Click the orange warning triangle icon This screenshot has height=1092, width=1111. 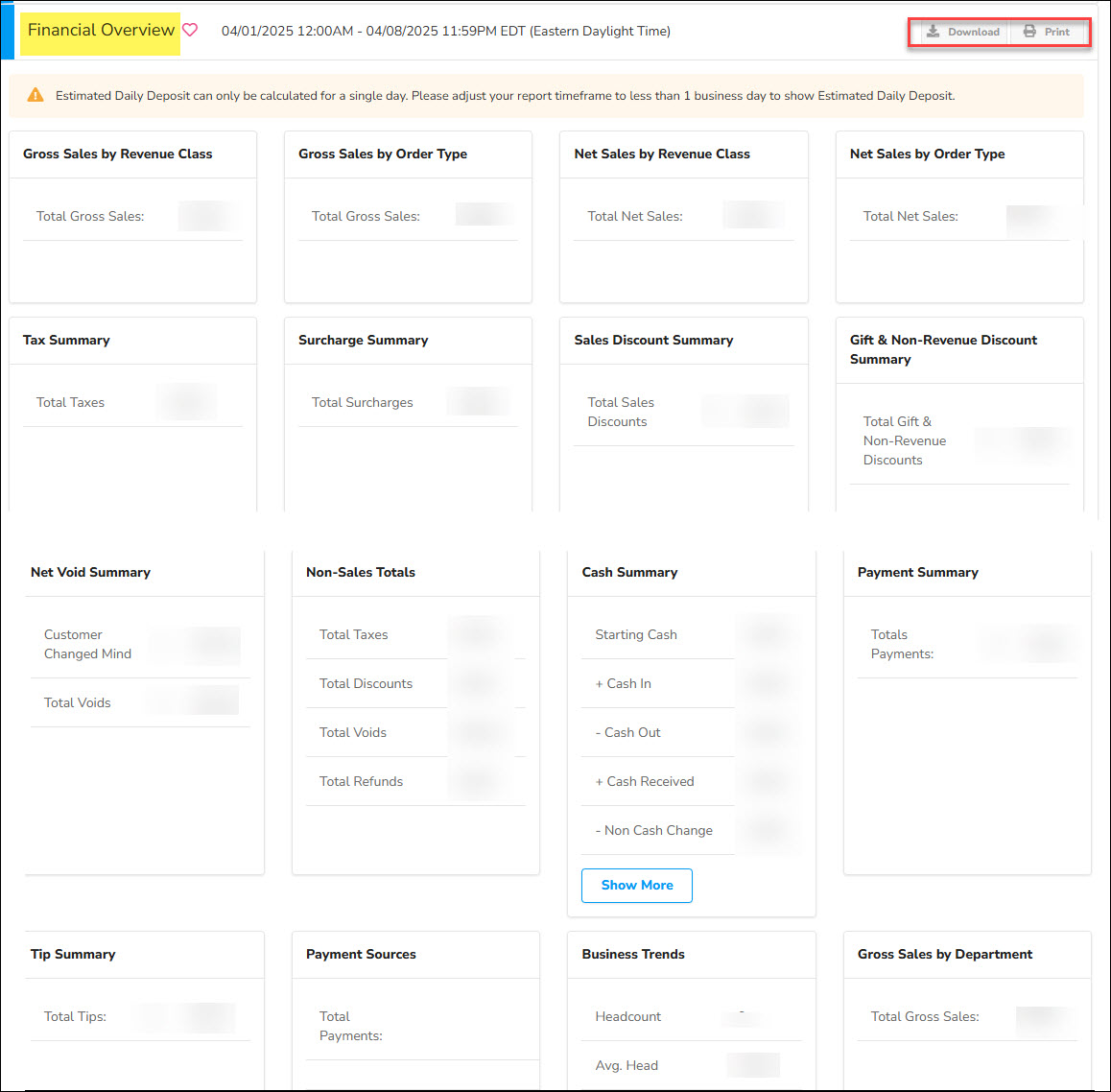35,95
